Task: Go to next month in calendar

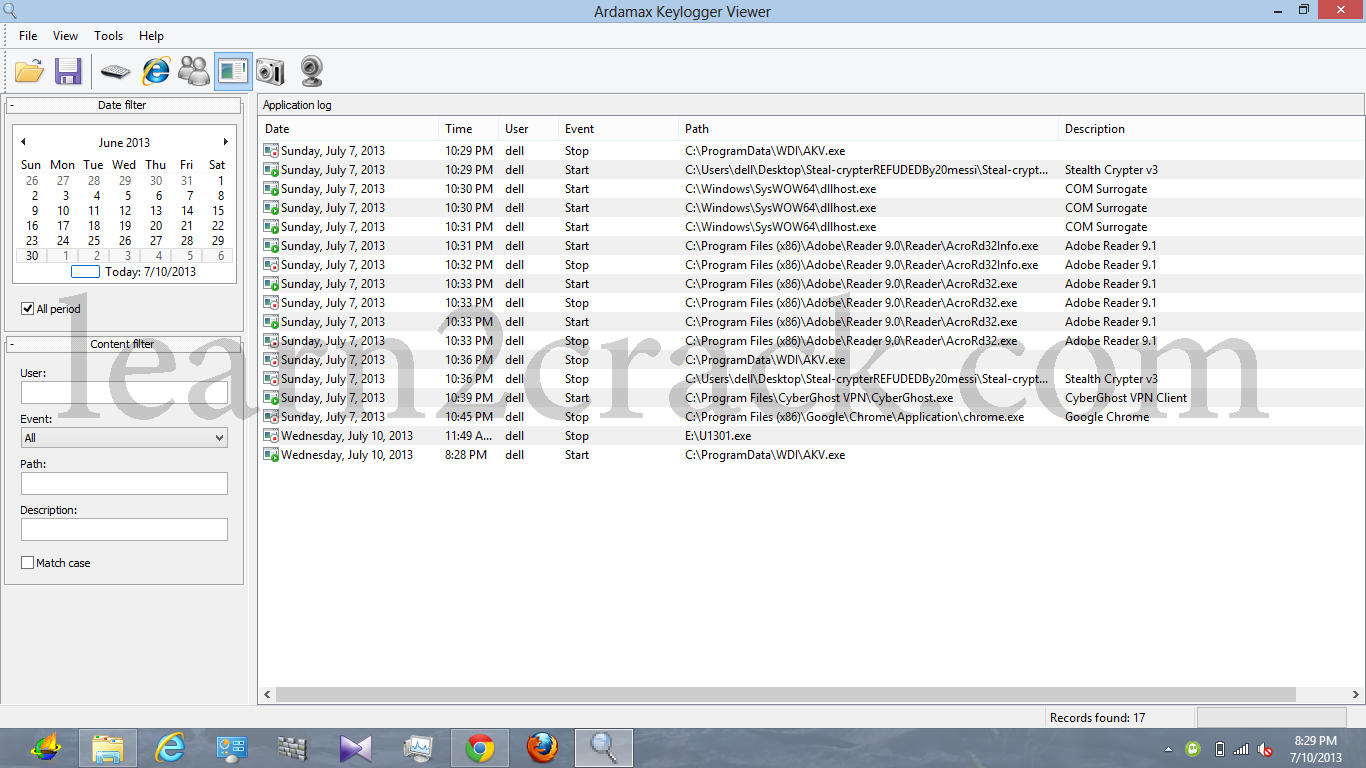Action: 226,142
